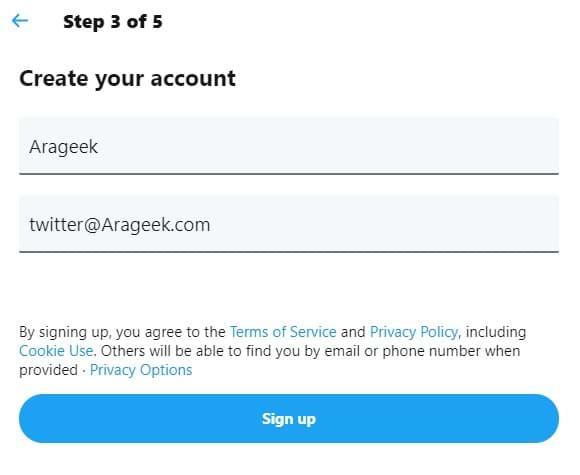Focus the email field with twitter@Arageek.com
Image resolution: width=580 pixels, height=475 pixels.
pyautogui.click(x=289, y=224)
